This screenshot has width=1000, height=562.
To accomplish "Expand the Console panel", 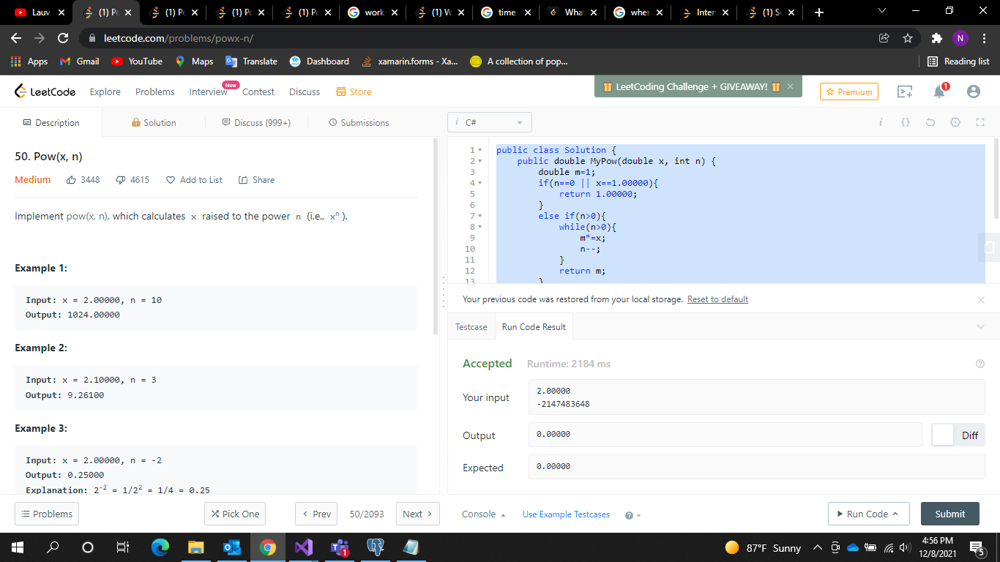I will [x=483, y=514].
